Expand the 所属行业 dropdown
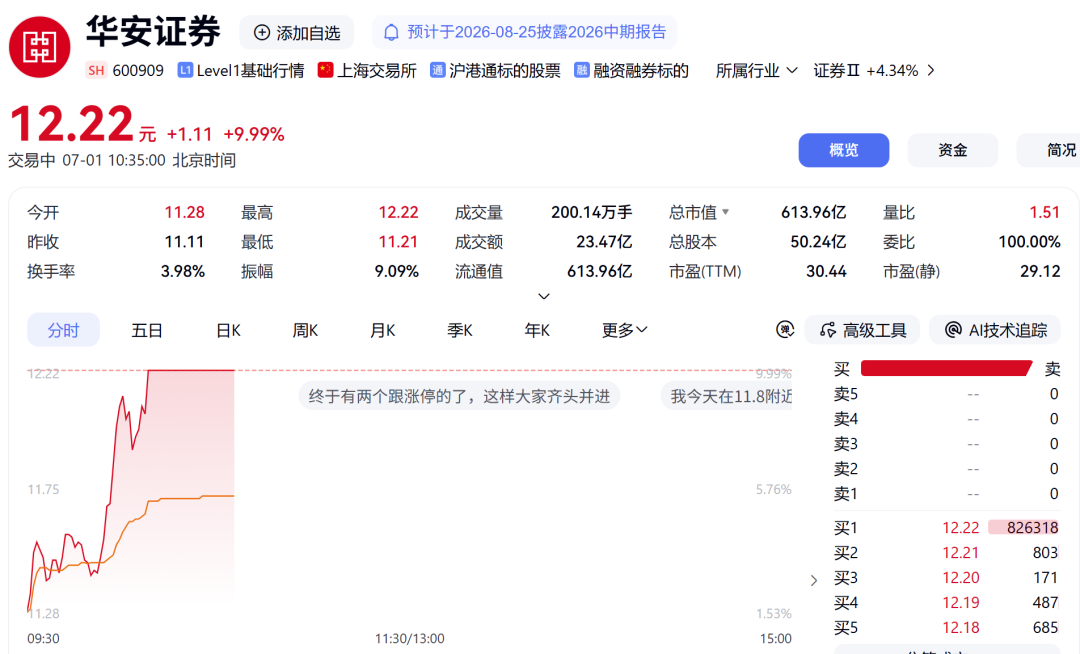 click(756, 70)
